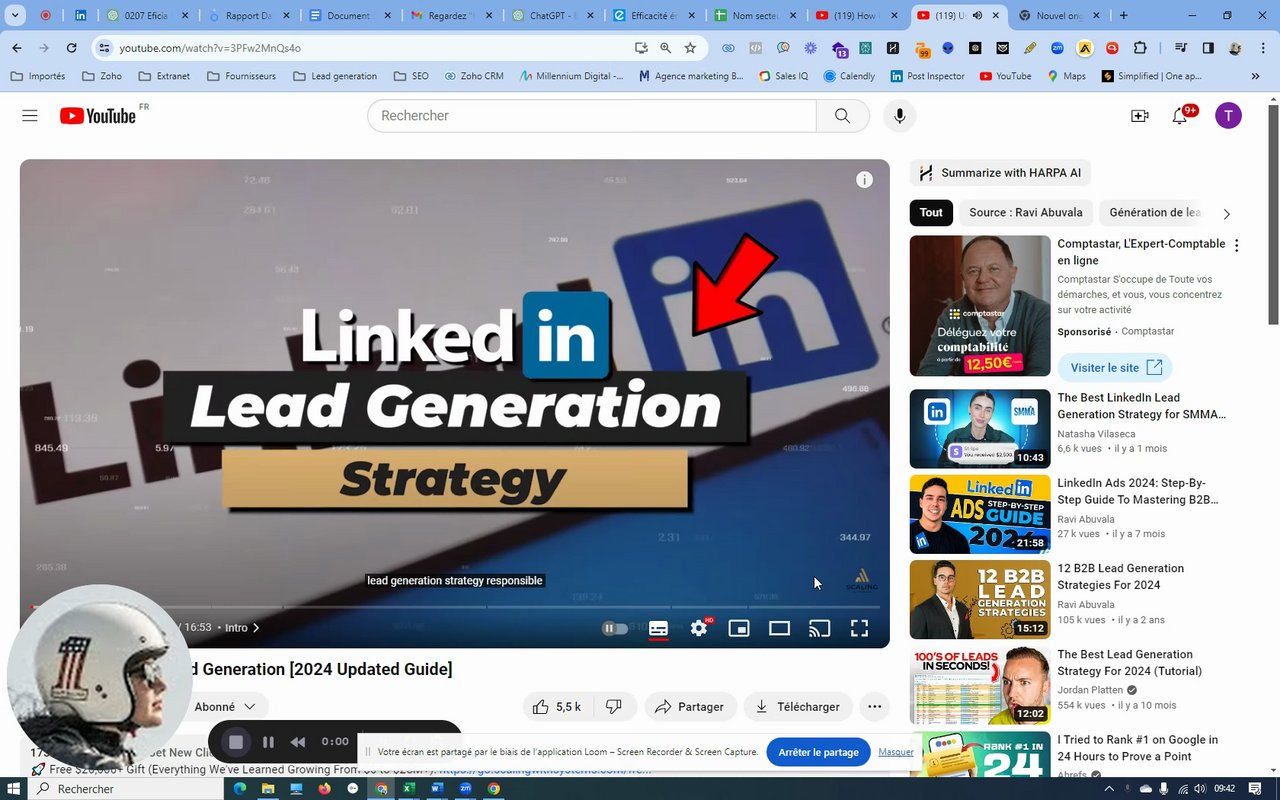Open the tab search dropdown in Chrome
The image size is (1280, 800).
(14, 16)
